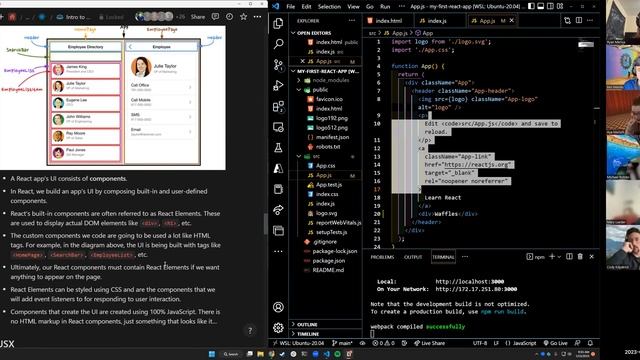Click the Share button in notes window
Screen dimensions: 640x360
pos(198,17)
